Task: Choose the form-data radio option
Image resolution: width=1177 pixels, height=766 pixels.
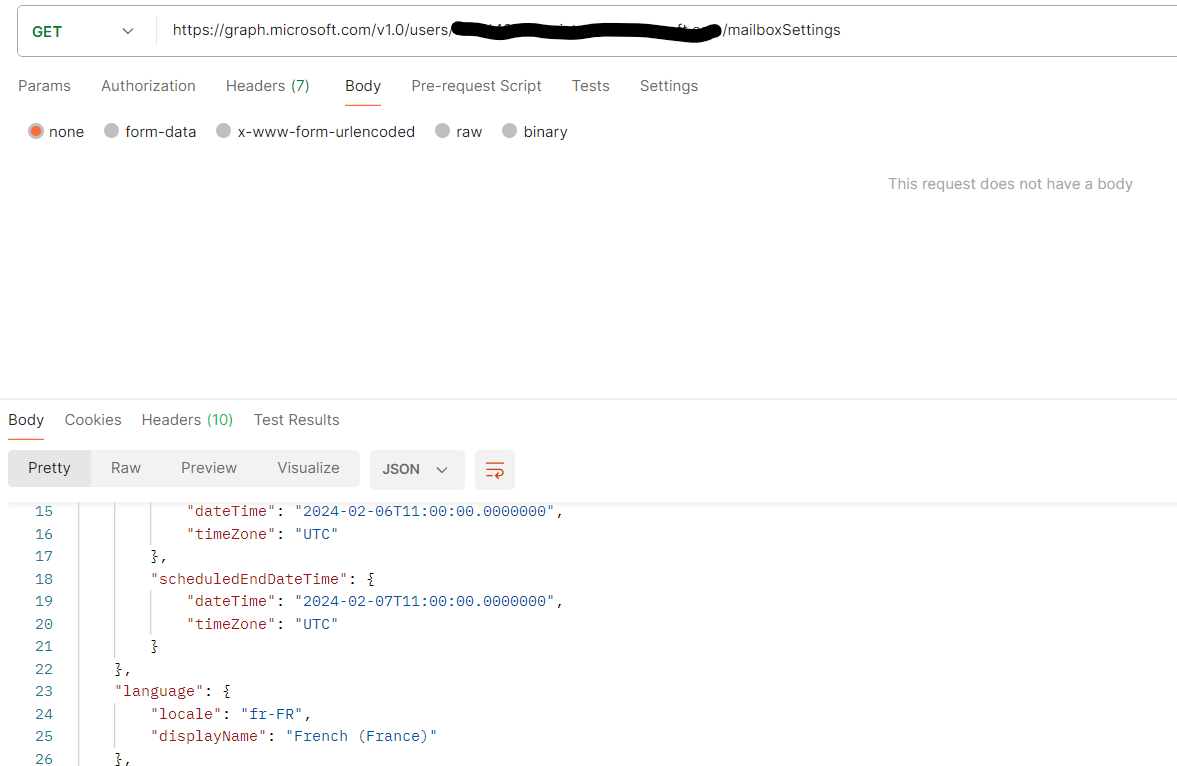Action: click(x=111, y=131)
